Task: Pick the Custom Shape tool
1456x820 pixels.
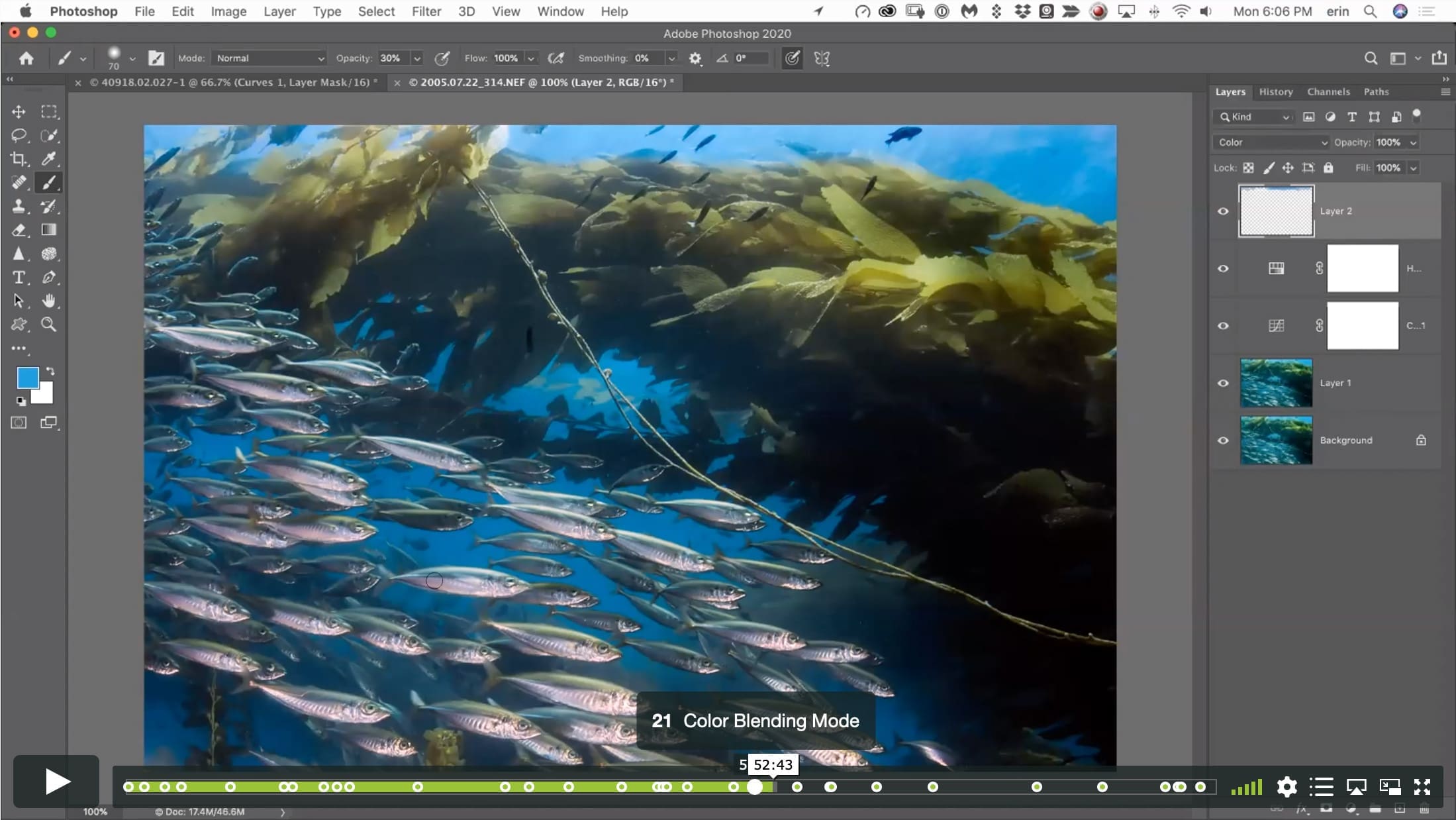Action: 19,325
